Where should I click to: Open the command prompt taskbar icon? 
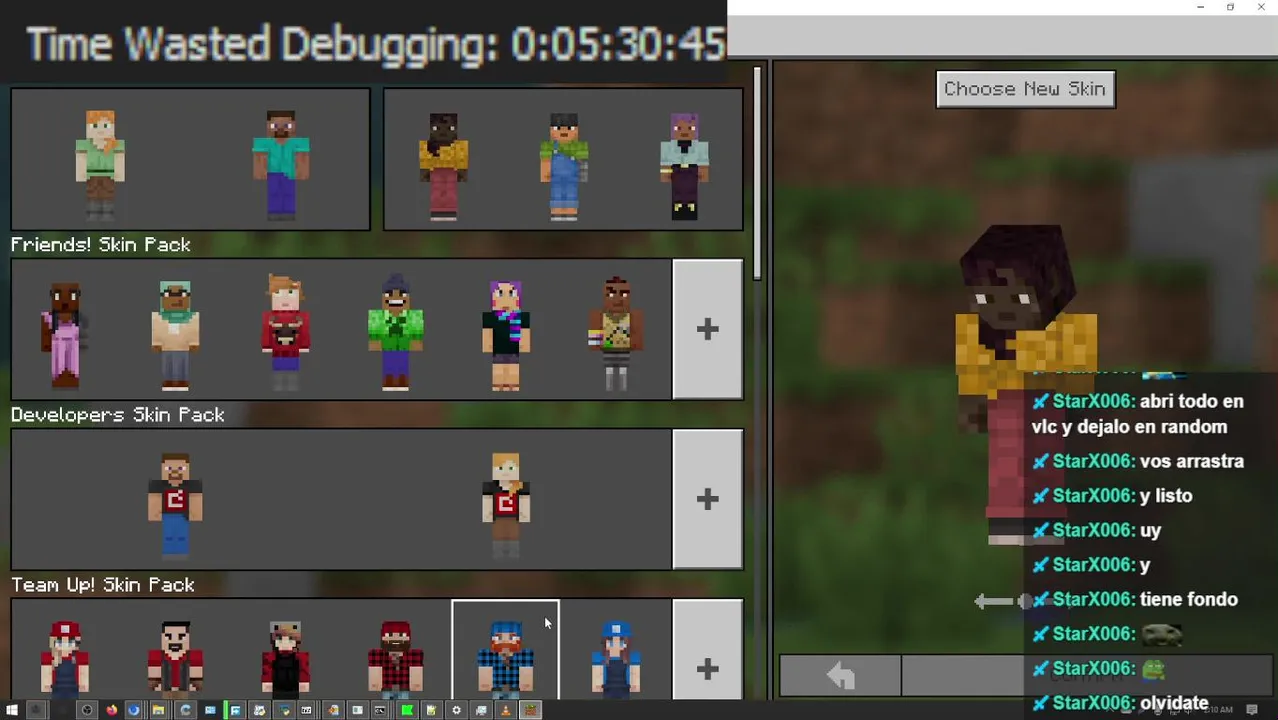381,710
